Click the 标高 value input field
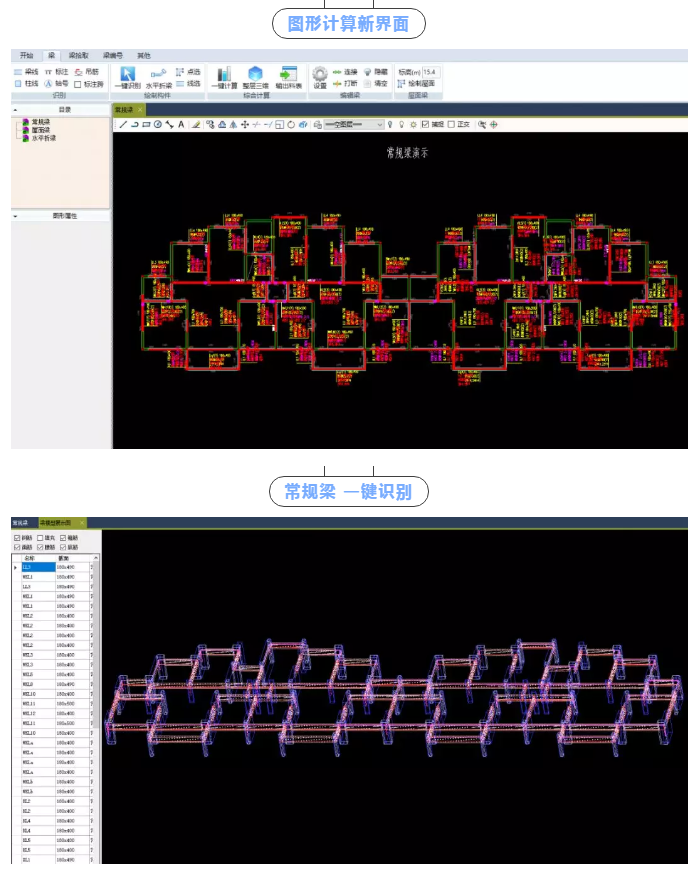 431,72
